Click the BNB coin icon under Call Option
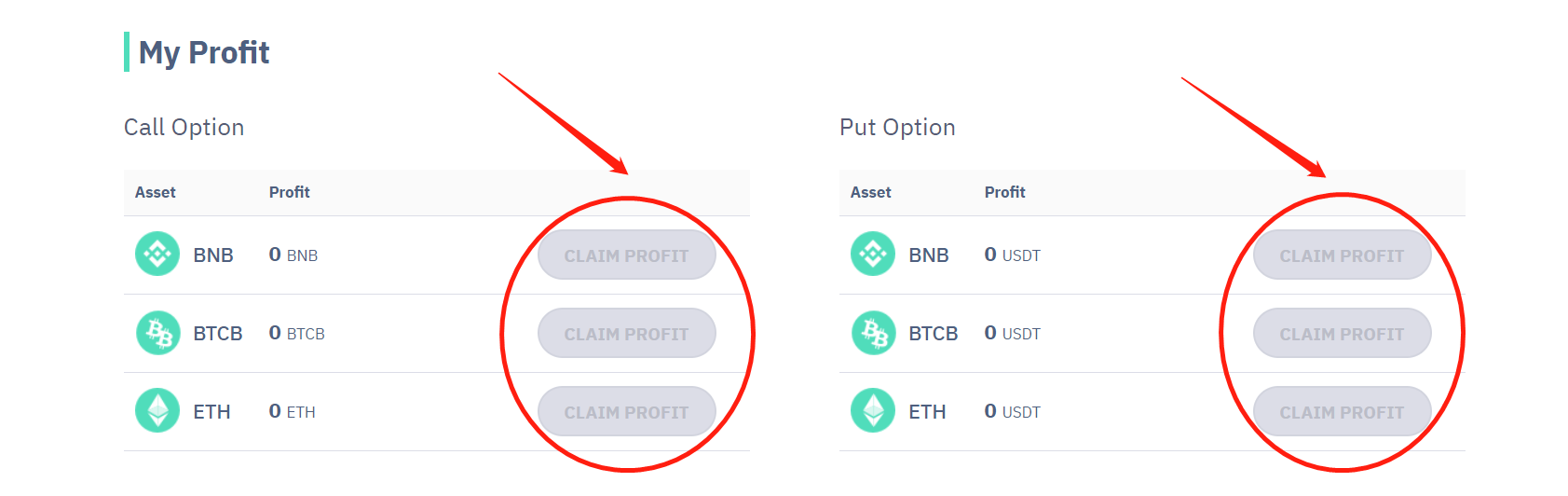This screenshot has width=1568, height=496. (x=157, y=254)
